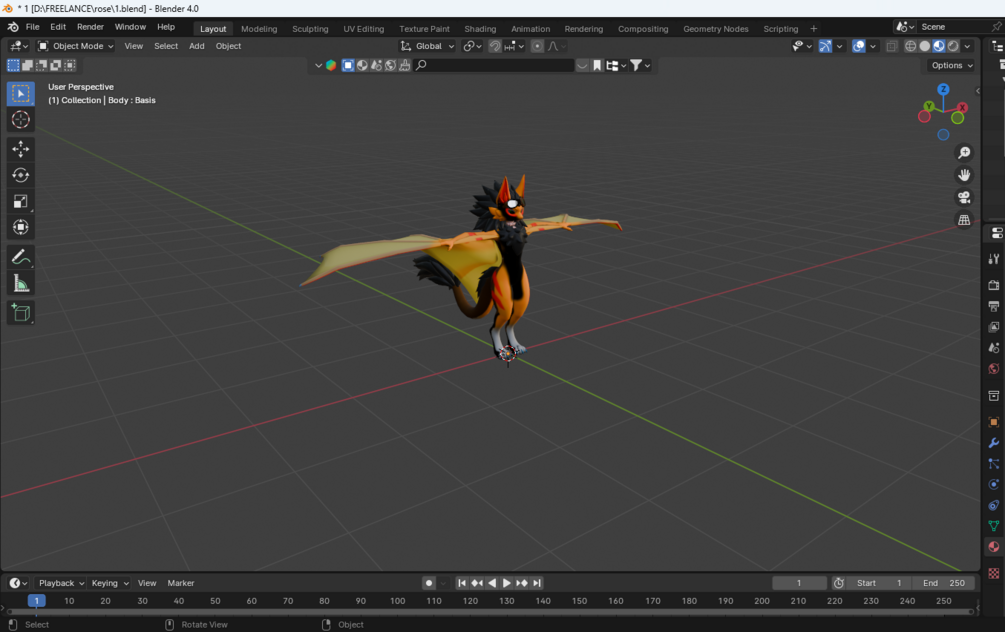Toggle the camera view icon

click(964, 197)
